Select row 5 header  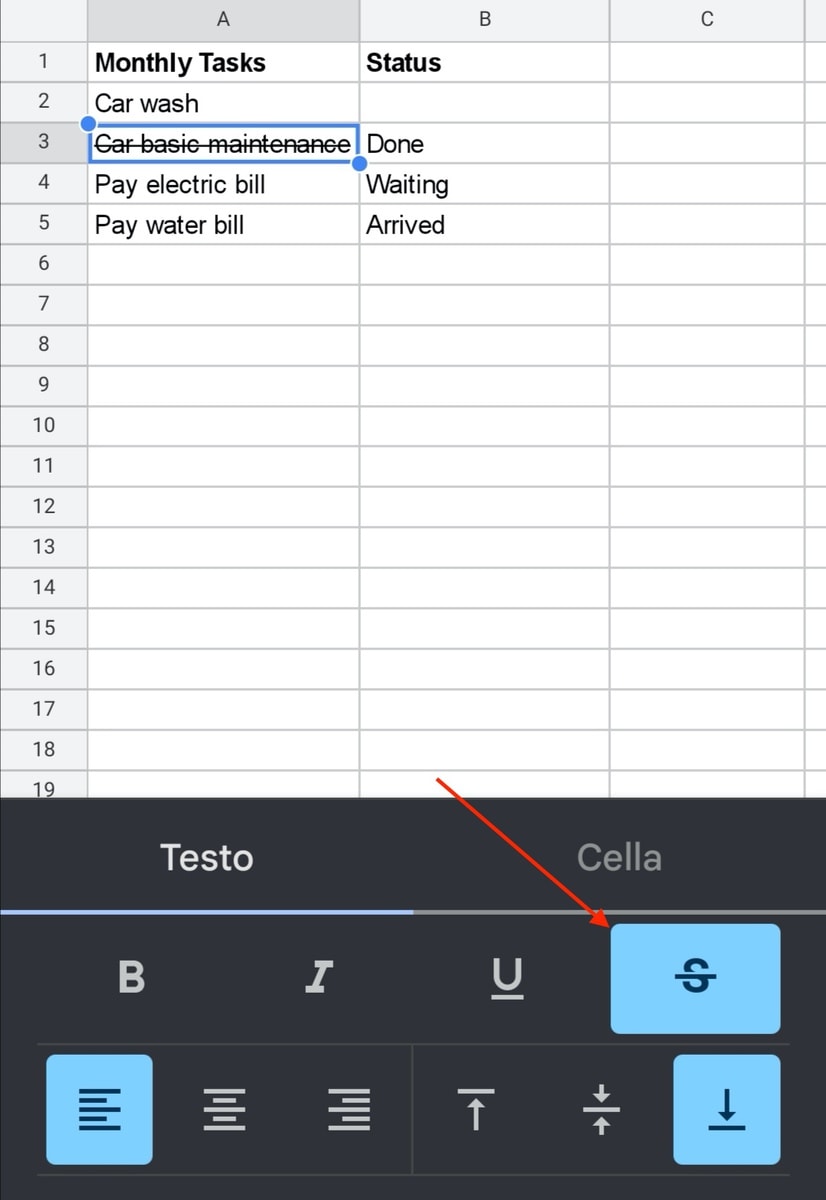(43, 224)
